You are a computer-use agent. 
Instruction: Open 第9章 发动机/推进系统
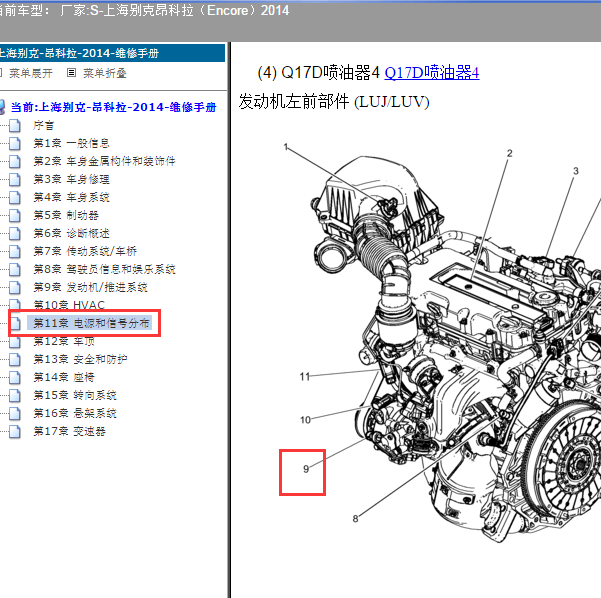click(90, 287)
